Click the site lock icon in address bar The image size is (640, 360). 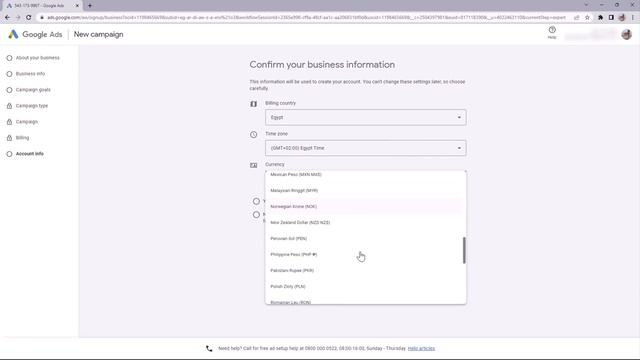click(42, 18)
